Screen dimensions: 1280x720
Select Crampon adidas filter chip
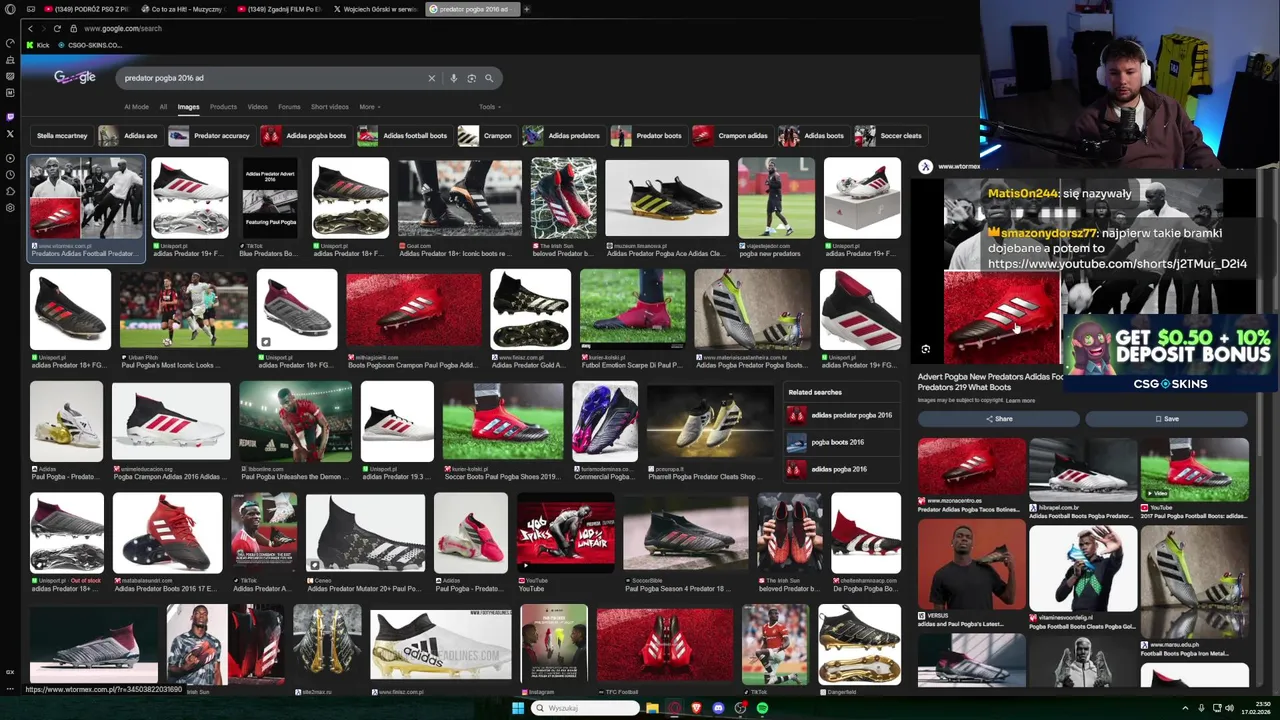pos(733,136)
